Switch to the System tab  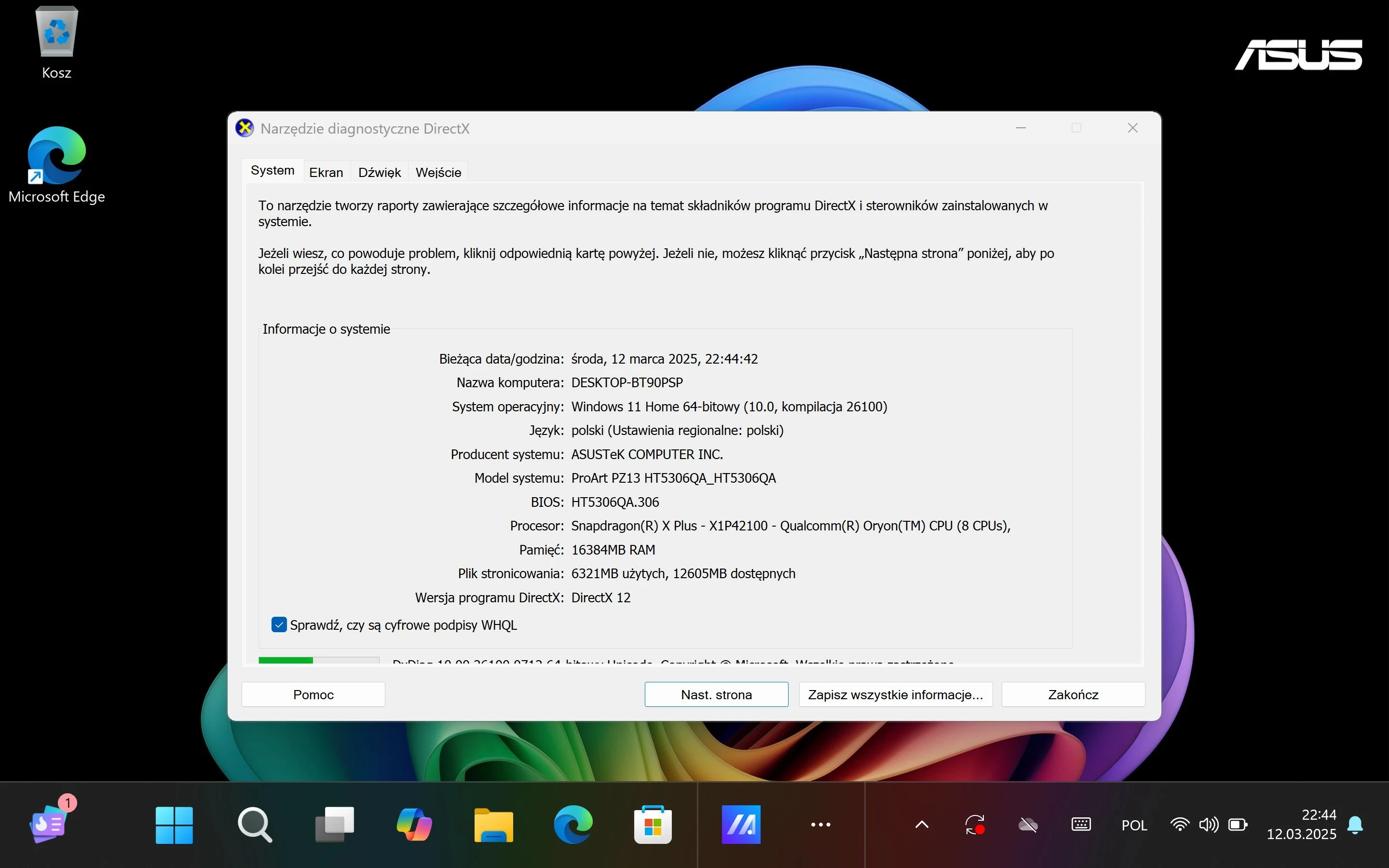[272, 171]
